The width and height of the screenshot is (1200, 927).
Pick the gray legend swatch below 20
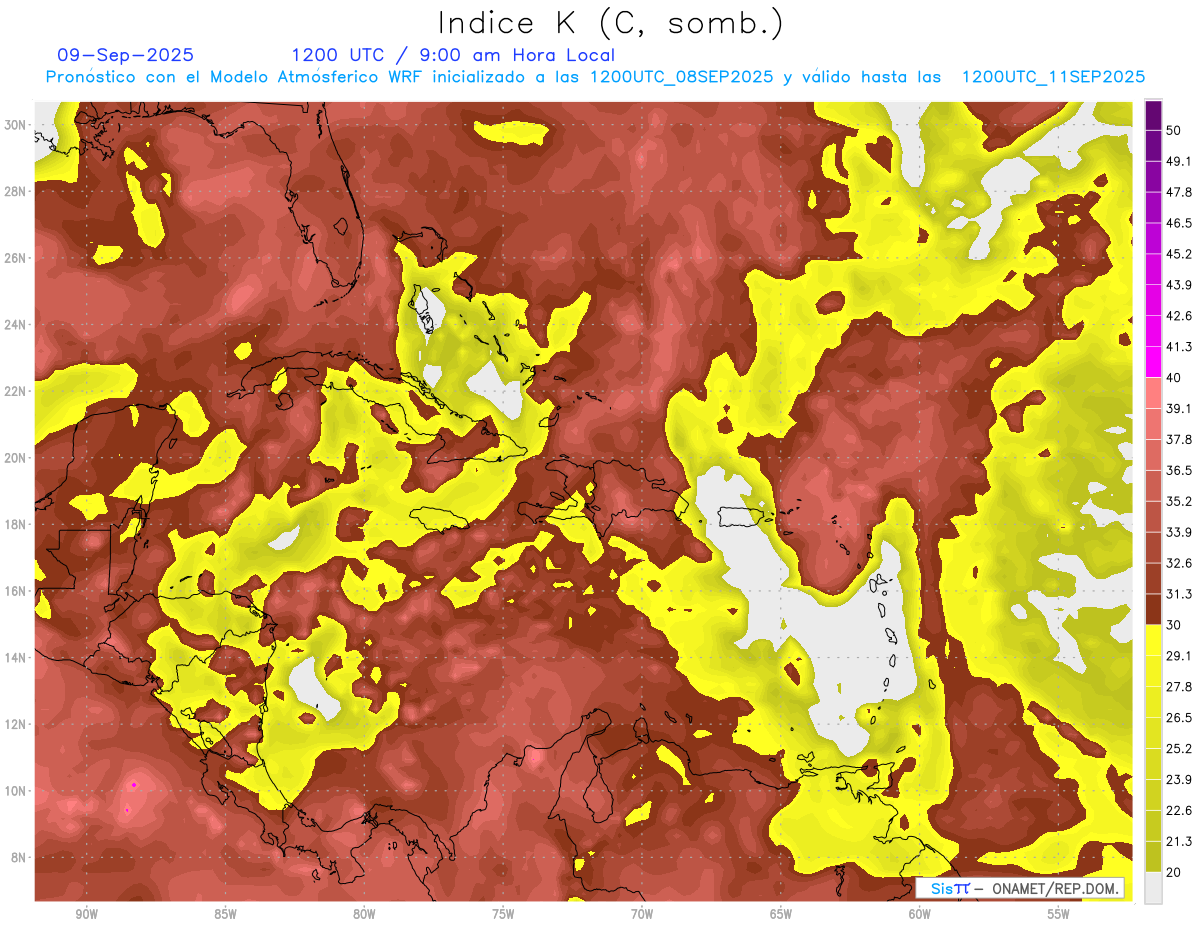click(1153, 888)
